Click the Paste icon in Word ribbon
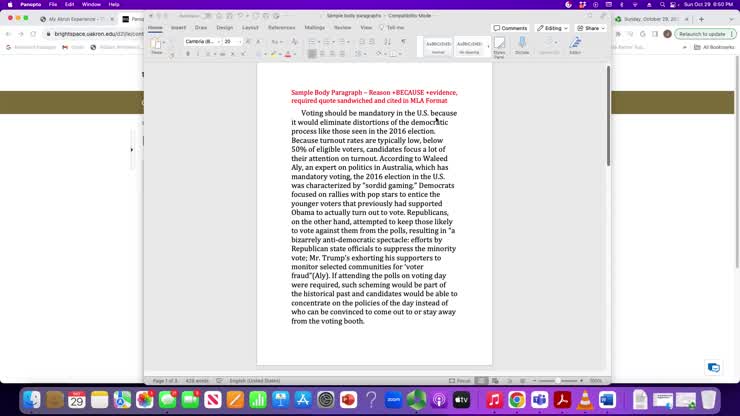 tap(156, 44)
